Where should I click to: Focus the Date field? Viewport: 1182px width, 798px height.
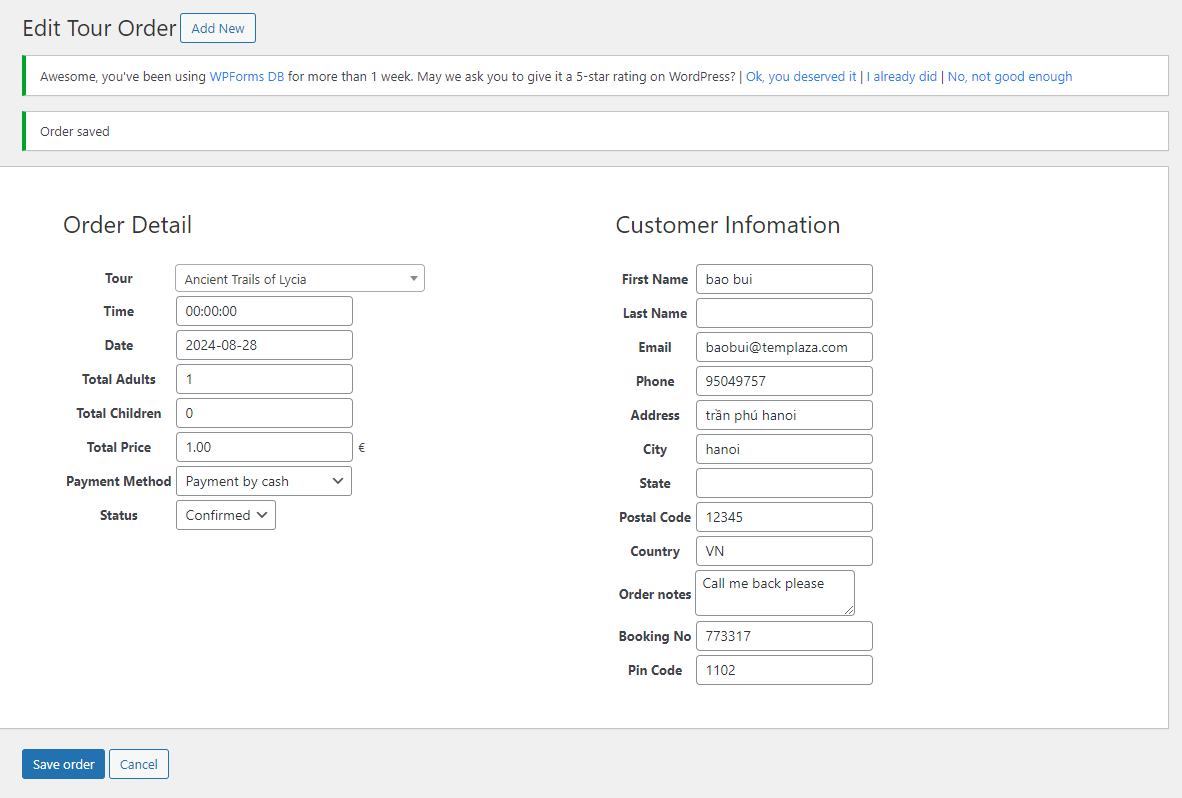264,345
